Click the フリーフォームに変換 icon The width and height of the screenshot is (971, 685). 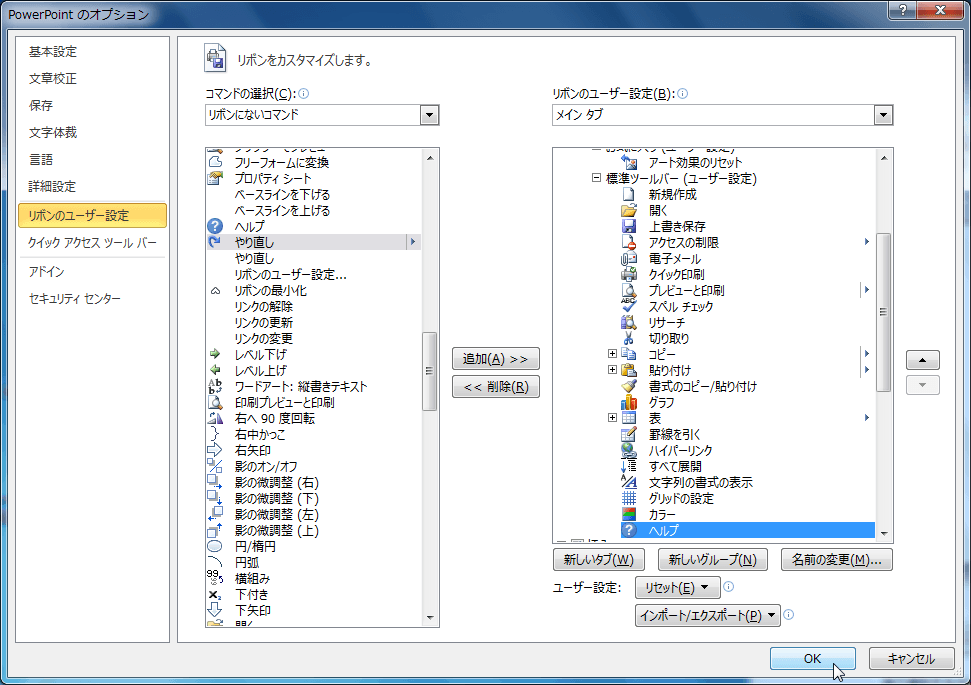coord(215,162)
